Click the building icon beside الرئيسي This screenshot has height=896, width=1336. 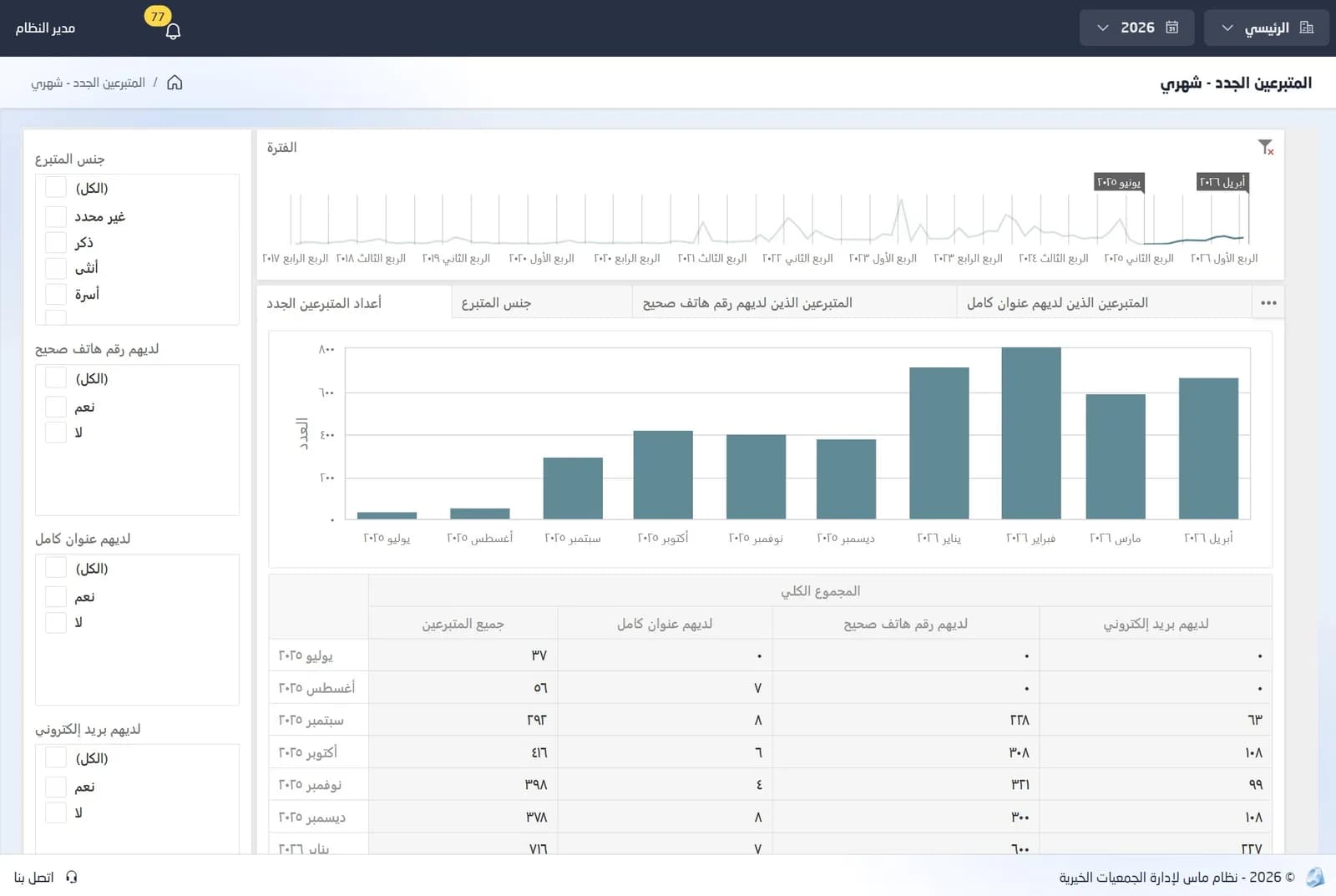1307,28
